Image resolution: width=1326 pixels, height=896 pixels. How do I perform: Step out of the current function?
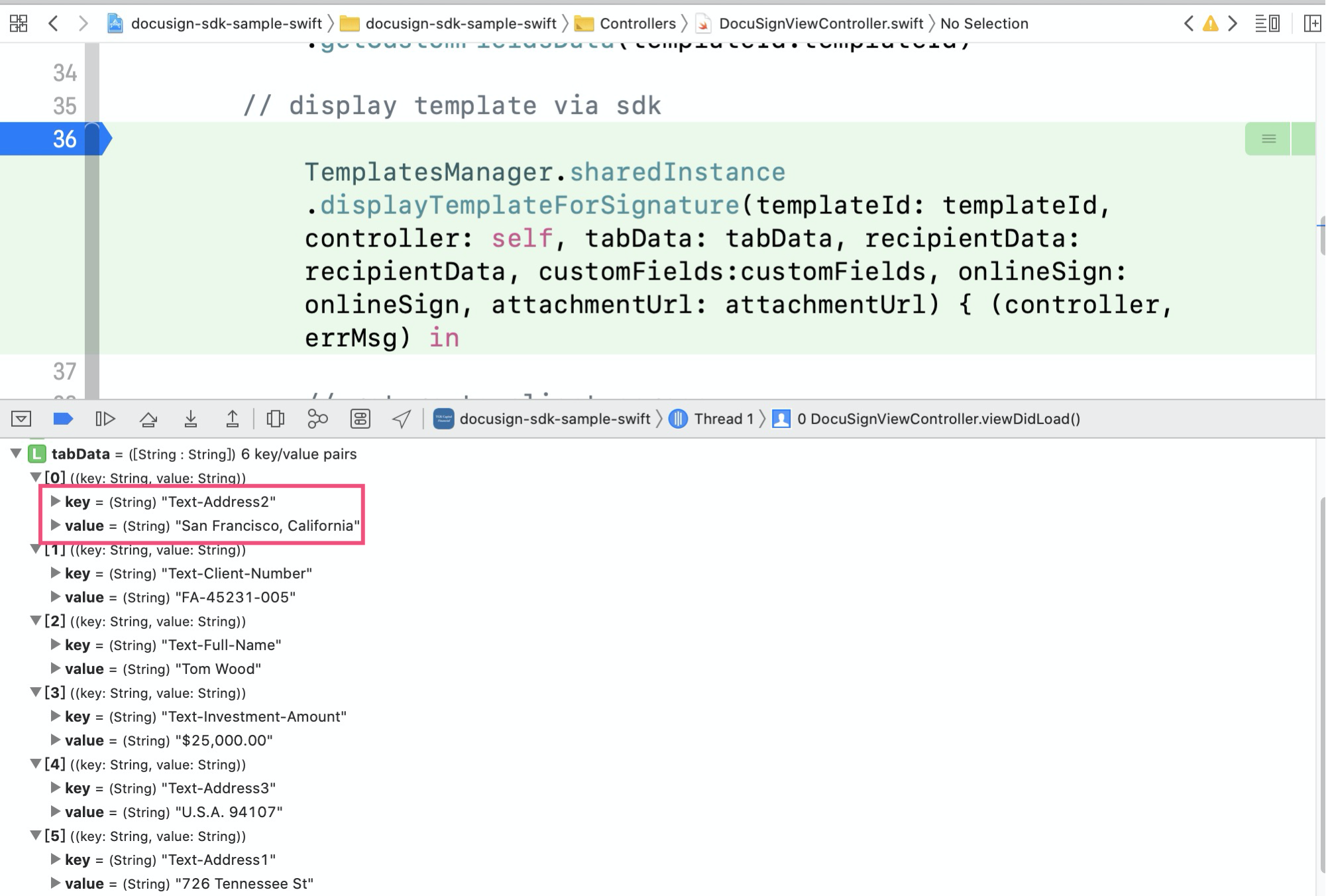point(233,419)
